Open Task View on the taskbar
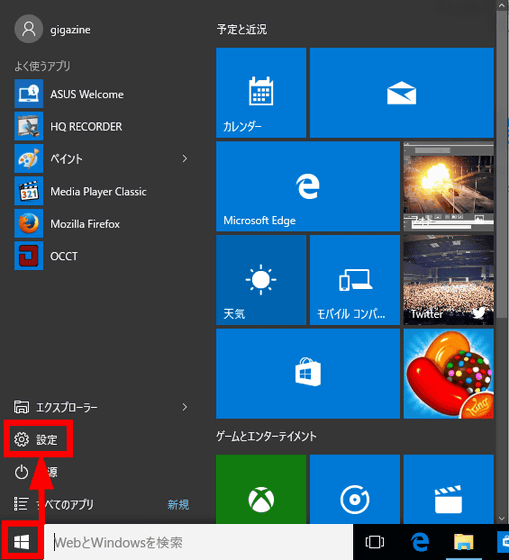Viewport: 509px width, 560px height. tap(375, 542)
